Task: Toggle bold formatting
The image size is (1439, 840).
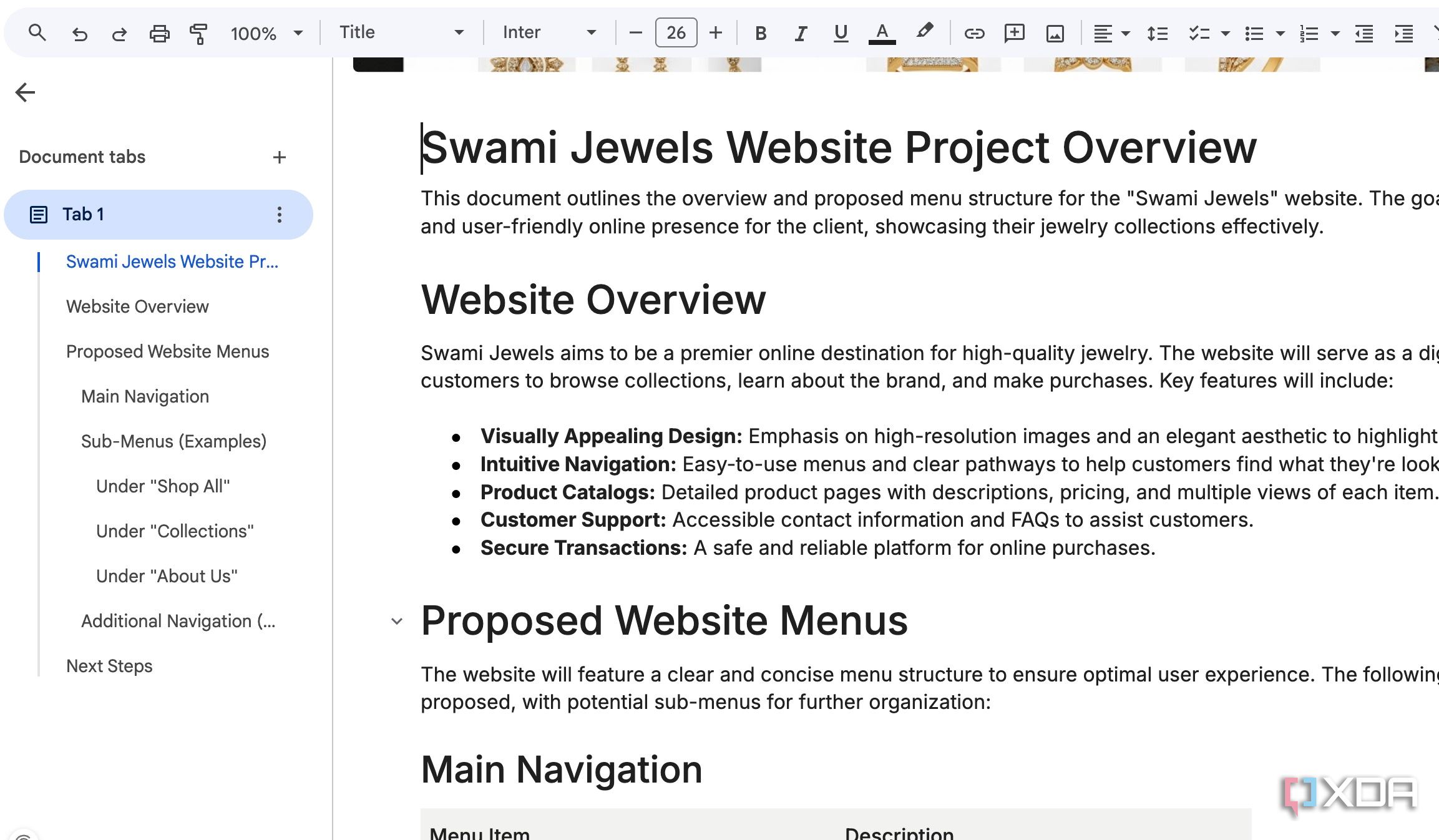Action: tap(760, 33)
